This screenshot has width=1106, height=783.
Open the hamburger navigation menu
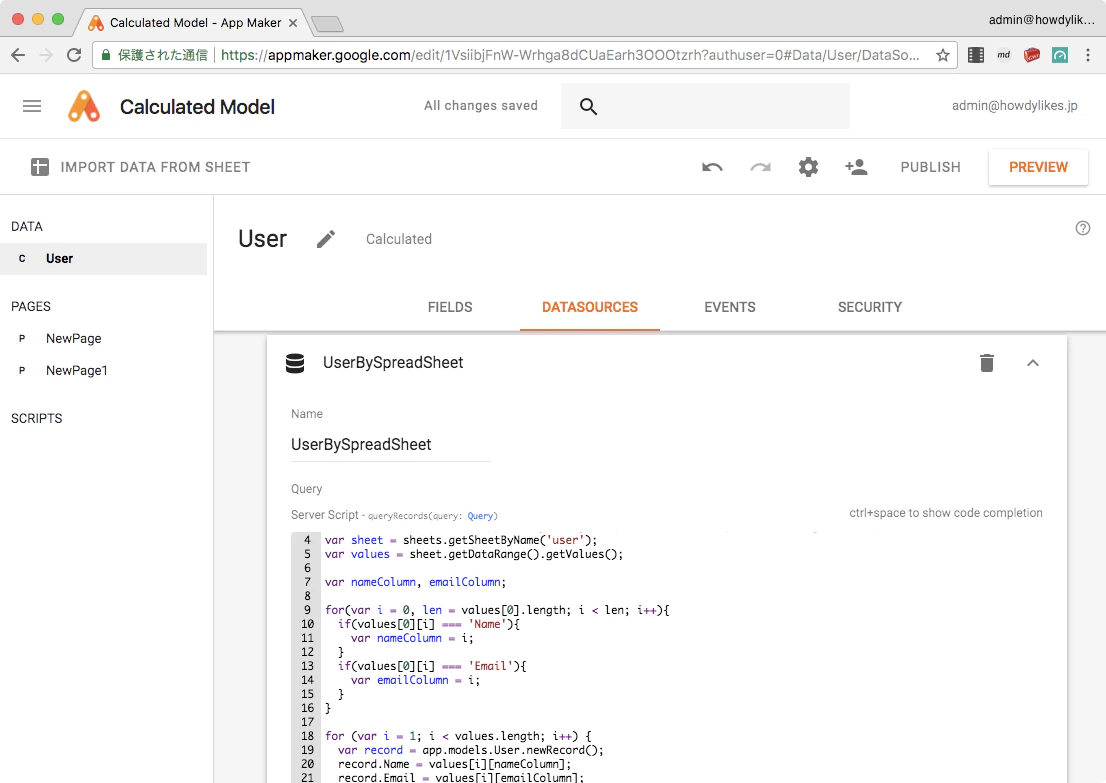(x=32, y=107)
